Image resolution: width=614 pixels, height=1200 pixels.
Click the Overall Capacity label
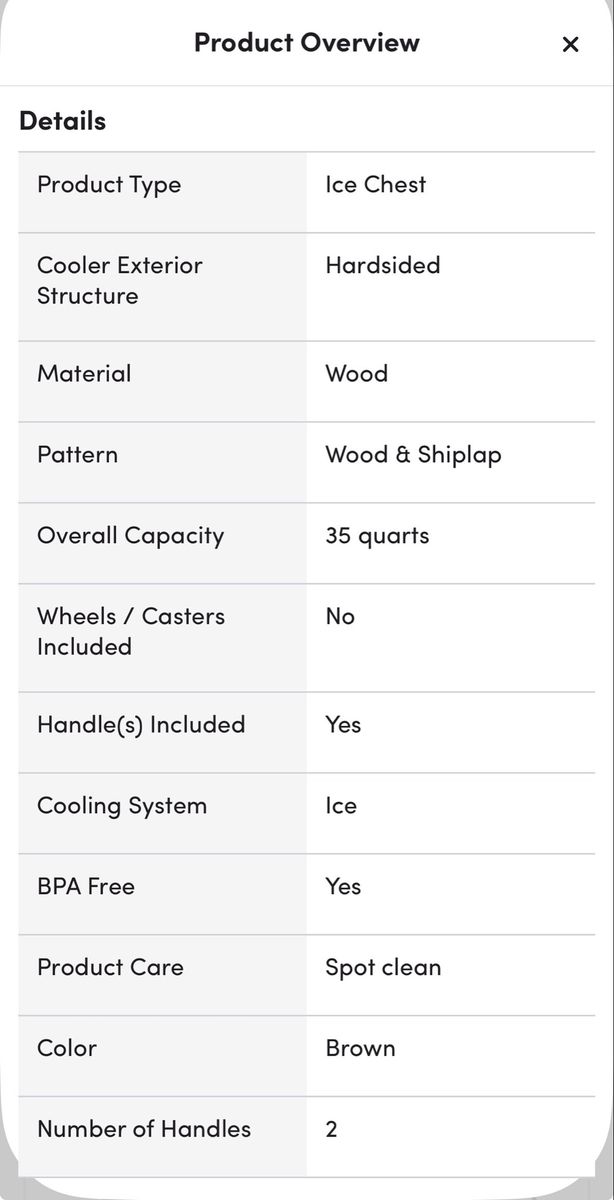point(130,536)
